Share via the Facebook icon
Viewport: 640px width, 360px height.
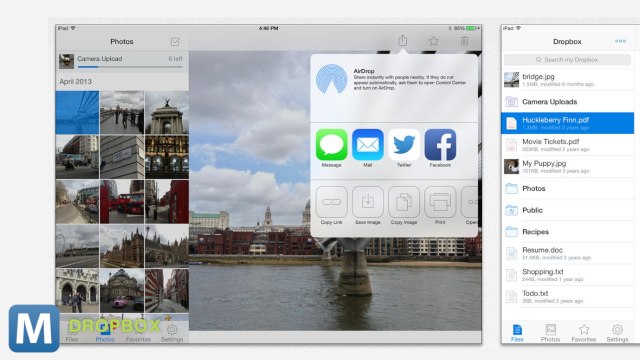[x=440, y=144]
